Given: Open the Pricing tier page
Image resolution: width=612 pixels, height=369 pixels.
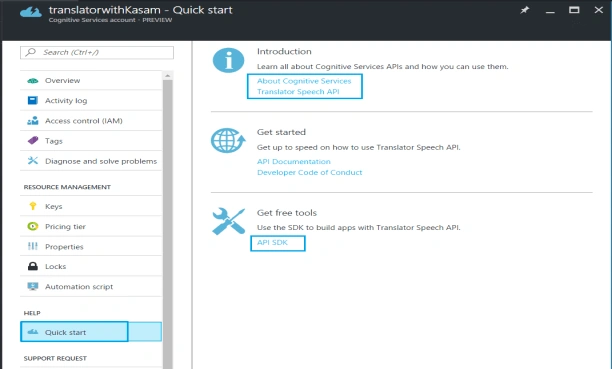Looking at the screenshot, I should point(91,226).
